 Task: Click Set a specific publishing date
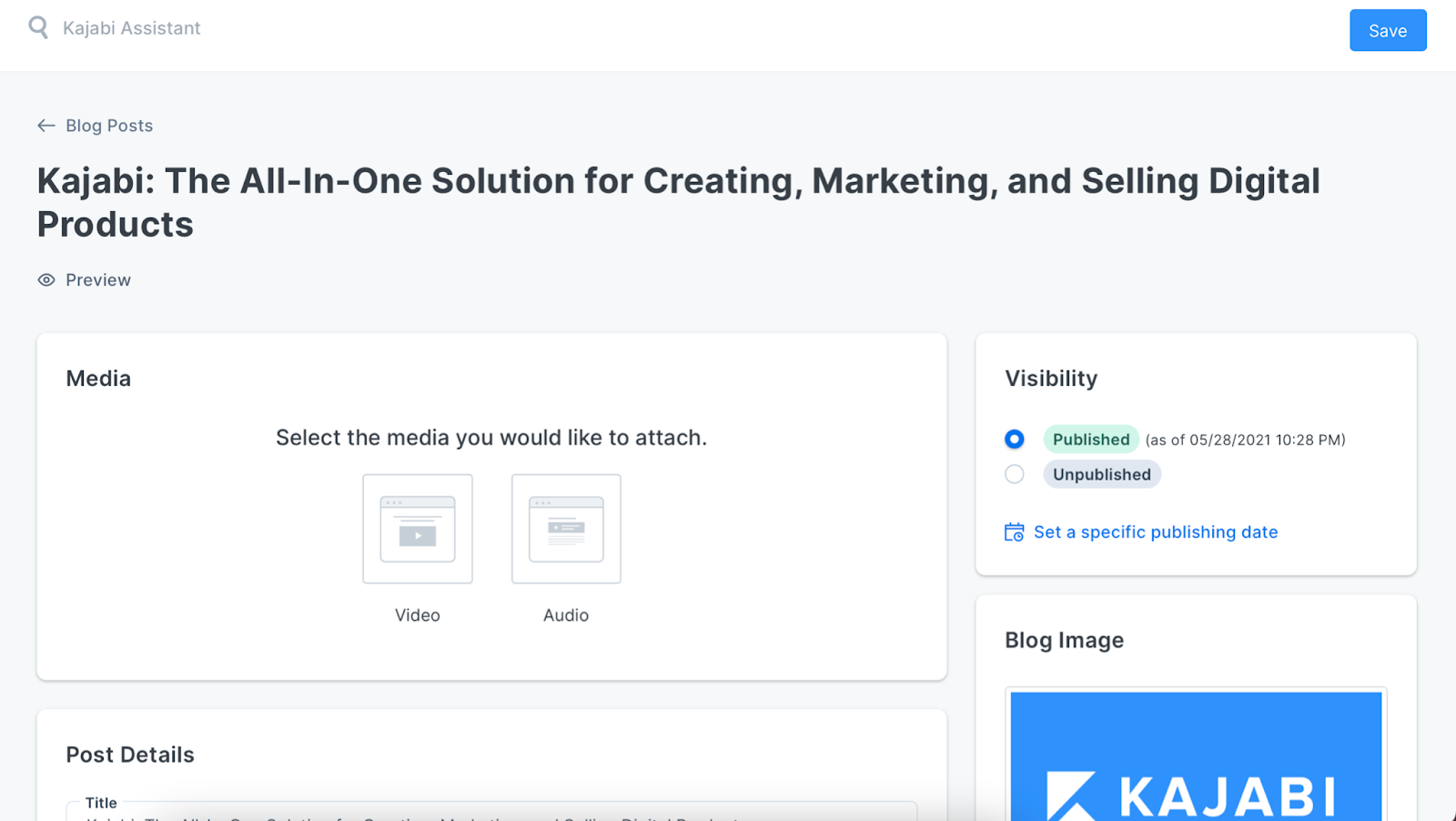(x=1156, y=532)
